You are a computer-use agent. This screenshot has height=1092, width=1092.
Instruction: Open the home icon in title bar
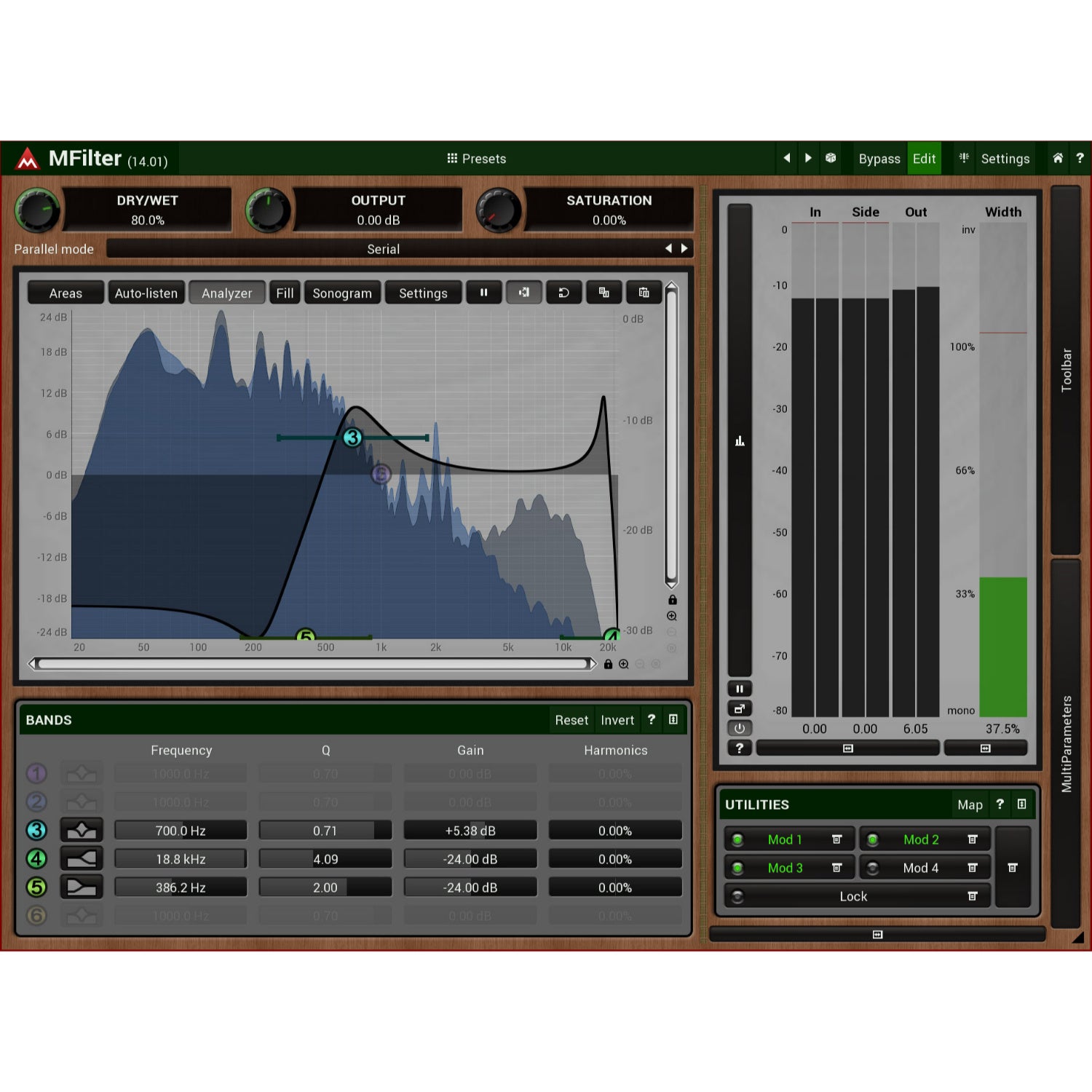pyautogui.click(x=1058, y=158)
